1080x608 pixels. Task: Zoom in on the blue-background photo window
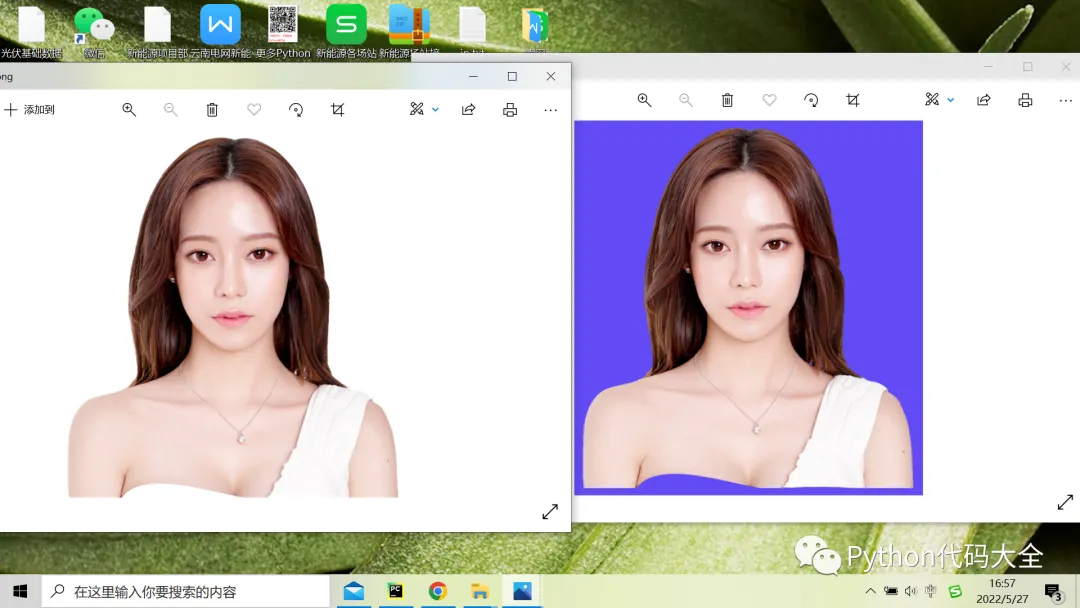coord(644,100)
